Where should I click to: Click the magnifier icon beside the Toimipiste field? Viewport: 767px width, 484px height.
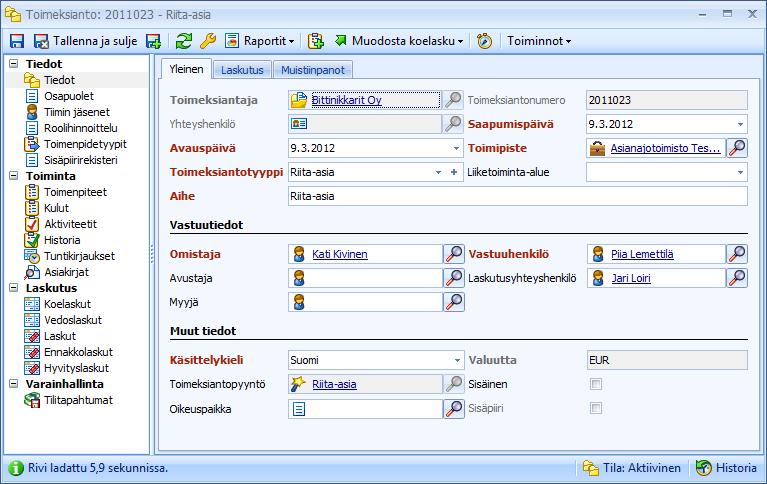tap(737, 148)
